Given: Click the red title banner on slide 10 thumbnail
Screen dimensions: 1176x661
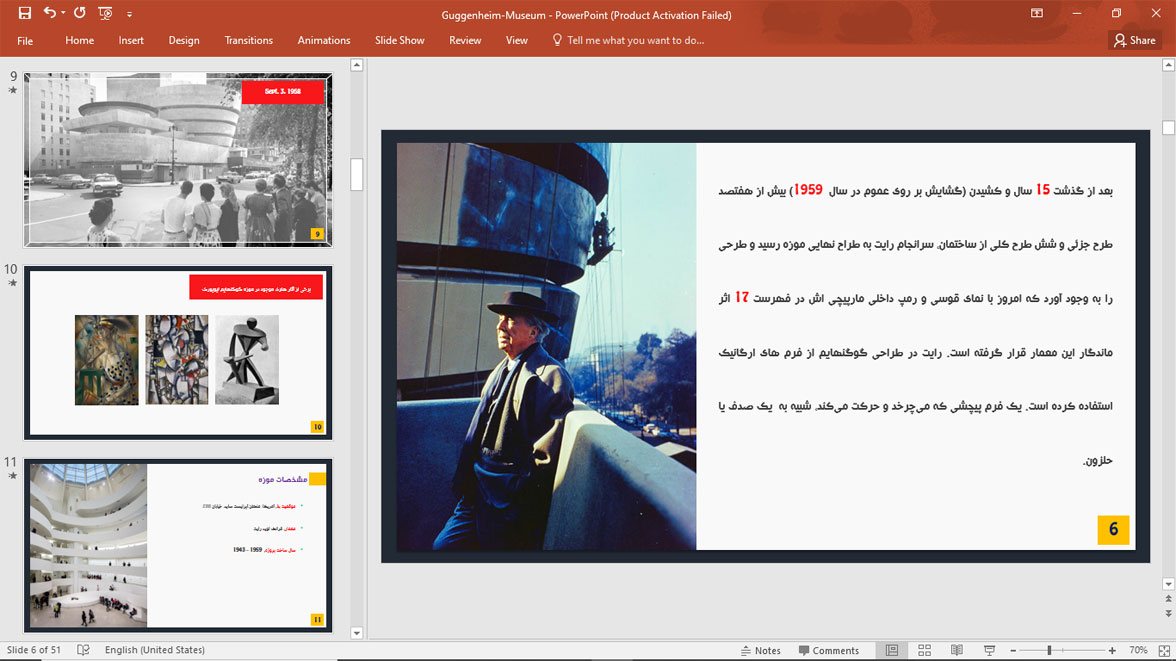Looking at the screenshot, I should click(x=256, y=287).
